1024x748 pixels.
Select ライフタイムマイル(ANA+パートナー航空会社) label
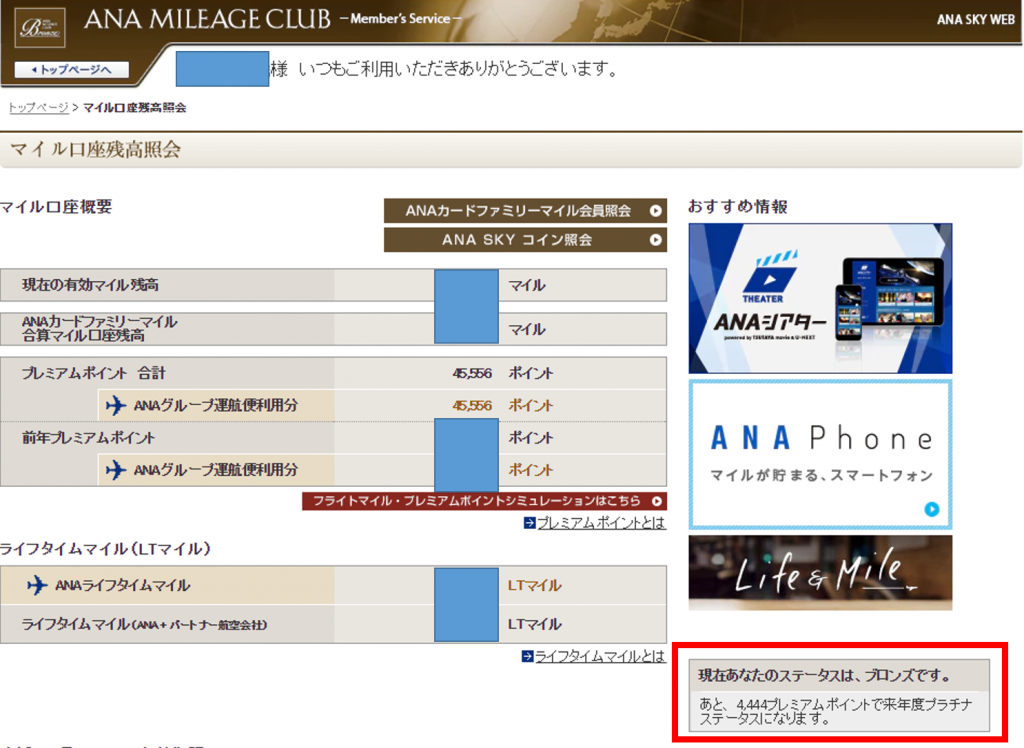tap(144, 625)
